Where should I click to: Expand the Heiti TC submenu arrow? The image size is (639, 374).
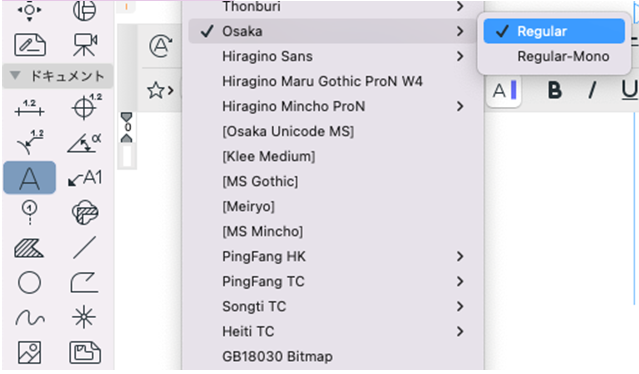point(460,331)
